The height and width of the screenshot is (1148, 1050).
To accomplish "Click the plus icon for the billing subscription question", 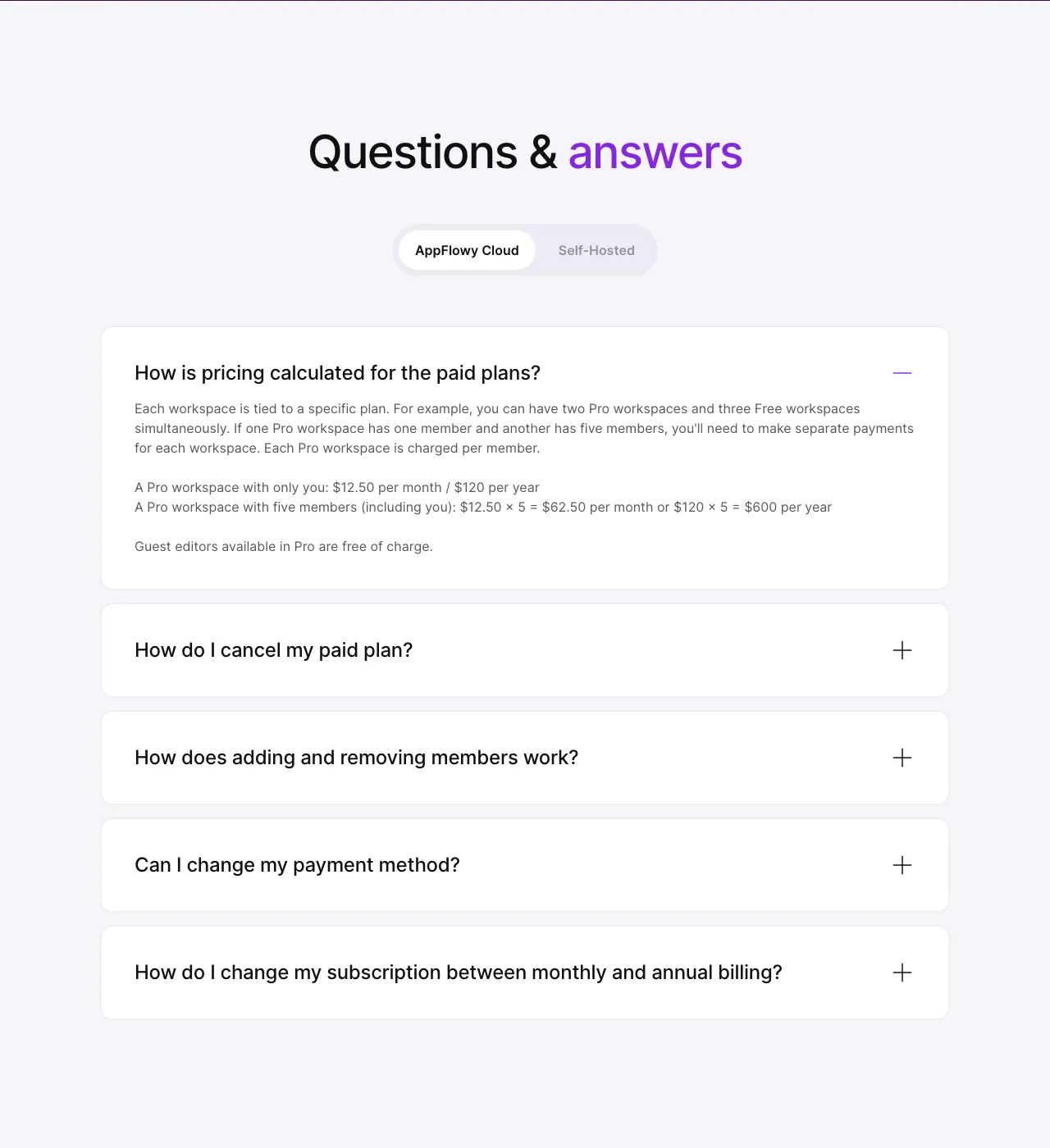I will [x=902, y=973].
